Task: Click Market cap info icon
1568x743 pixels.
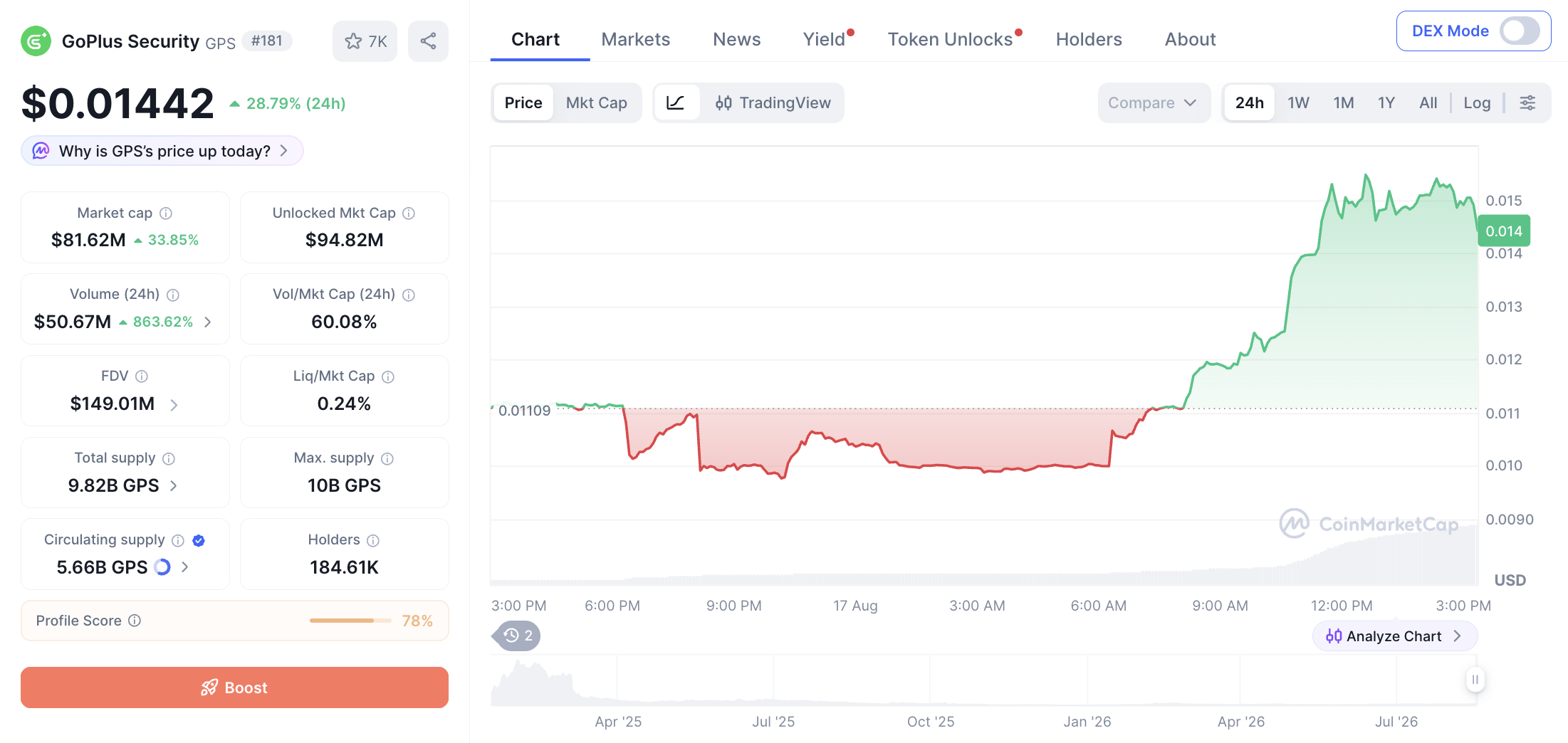Action: click(166, 213)
